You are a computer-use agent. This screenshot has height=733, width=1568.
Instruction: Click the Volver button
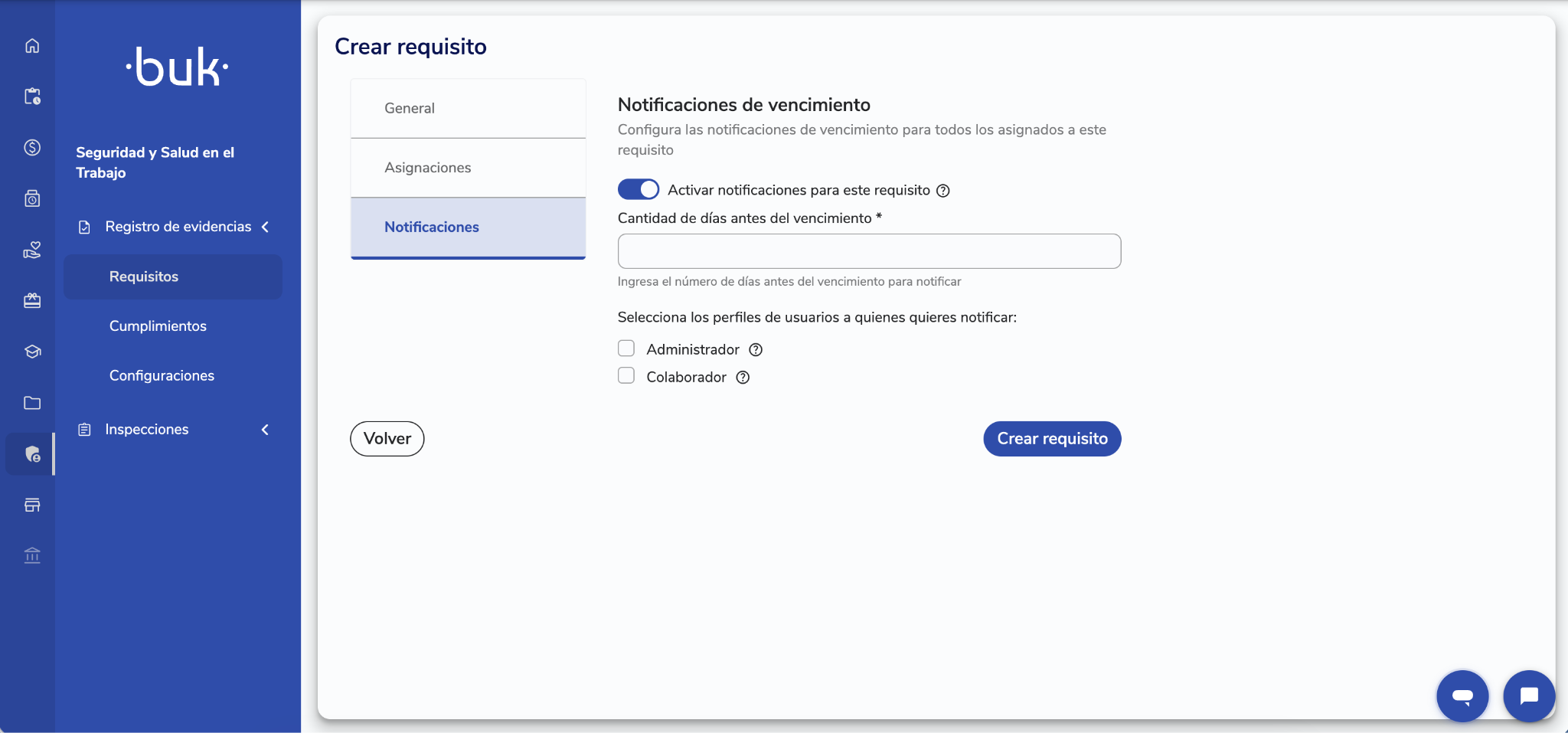coord(387,439)
